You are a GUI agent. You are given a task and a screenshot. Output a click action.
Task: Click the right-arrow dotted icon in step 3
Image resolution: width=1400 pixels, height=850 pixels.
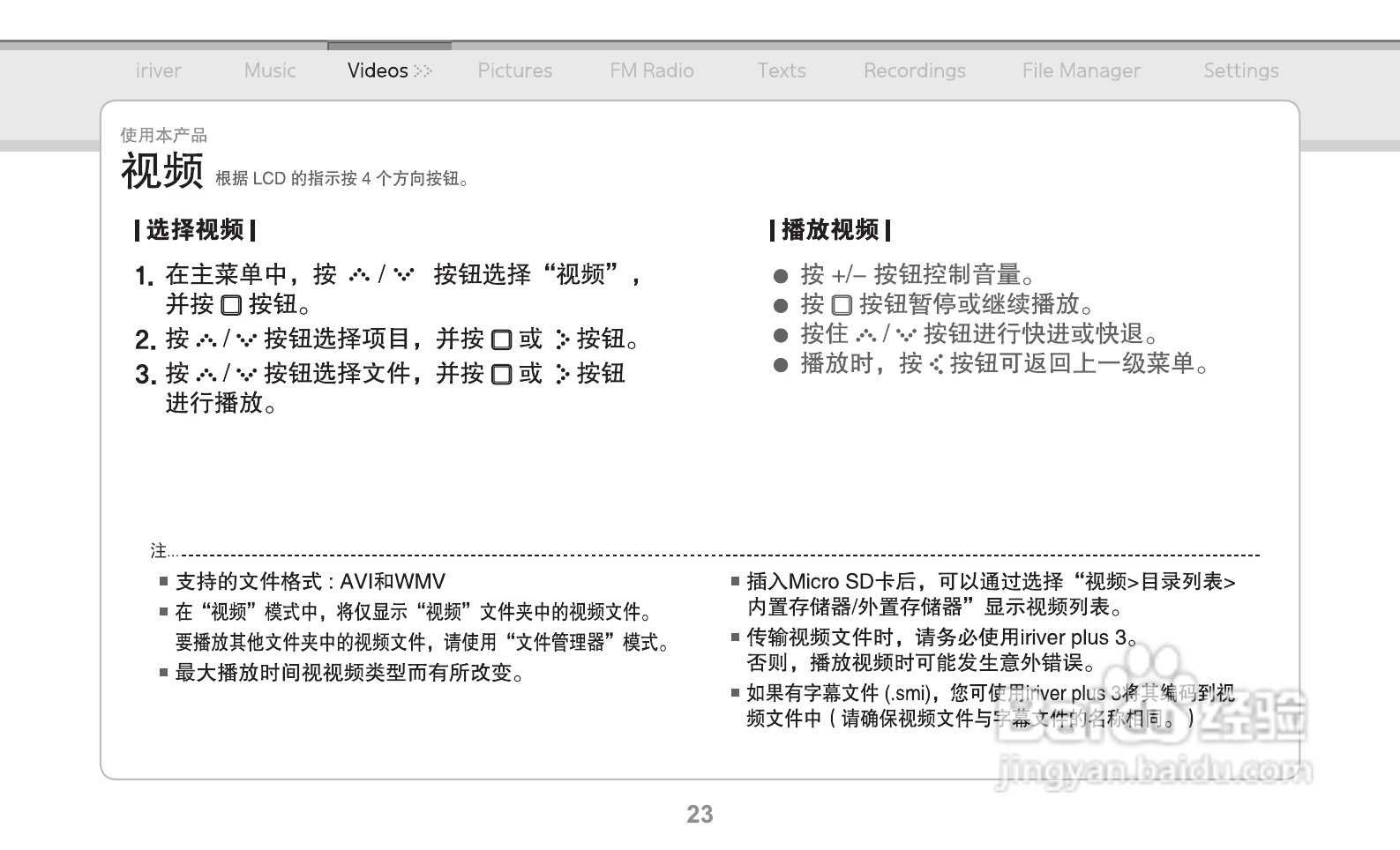coord(563,374)
